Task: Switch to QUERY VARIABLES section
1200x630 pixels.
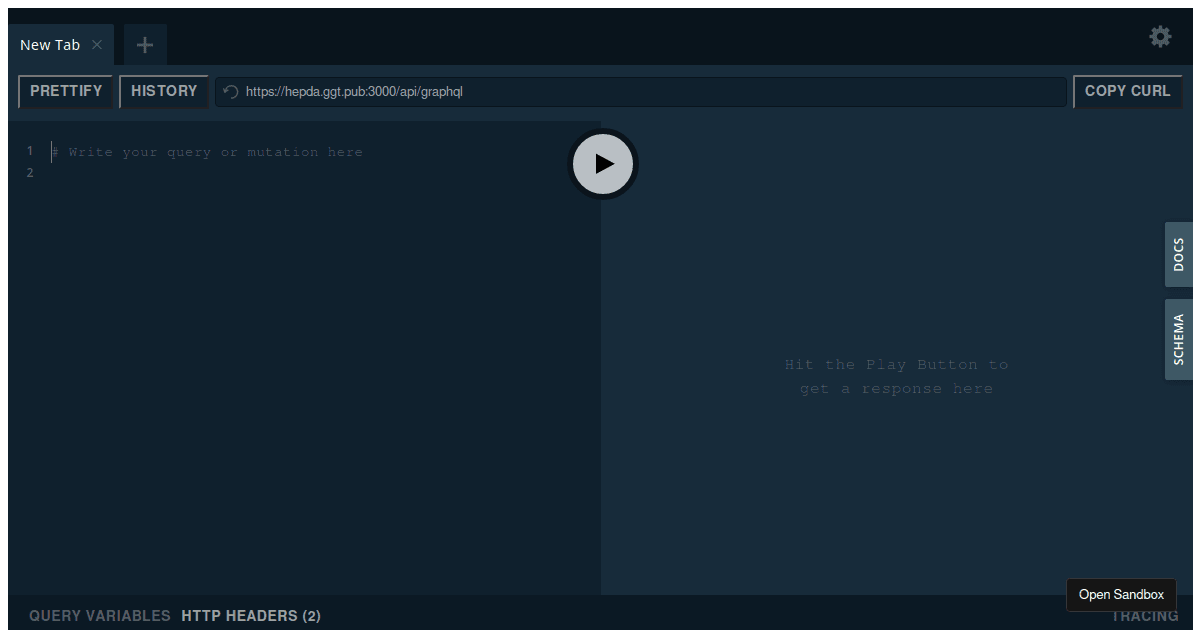Action: click(x=100, y=616)
